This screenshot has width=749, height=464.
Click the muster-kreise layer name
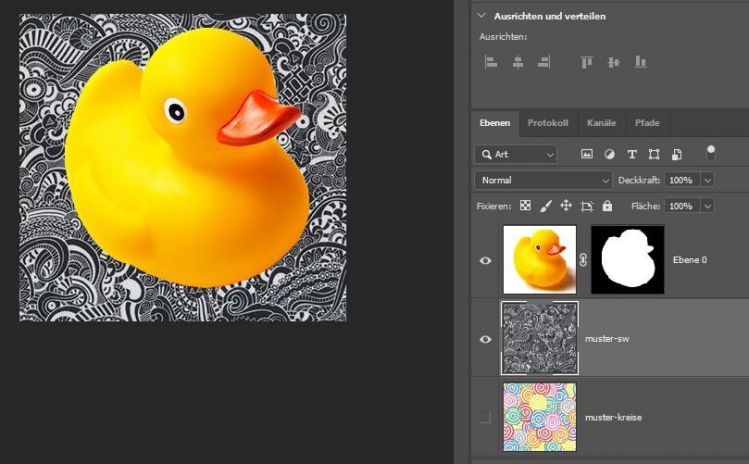click(x=613, y=418)
